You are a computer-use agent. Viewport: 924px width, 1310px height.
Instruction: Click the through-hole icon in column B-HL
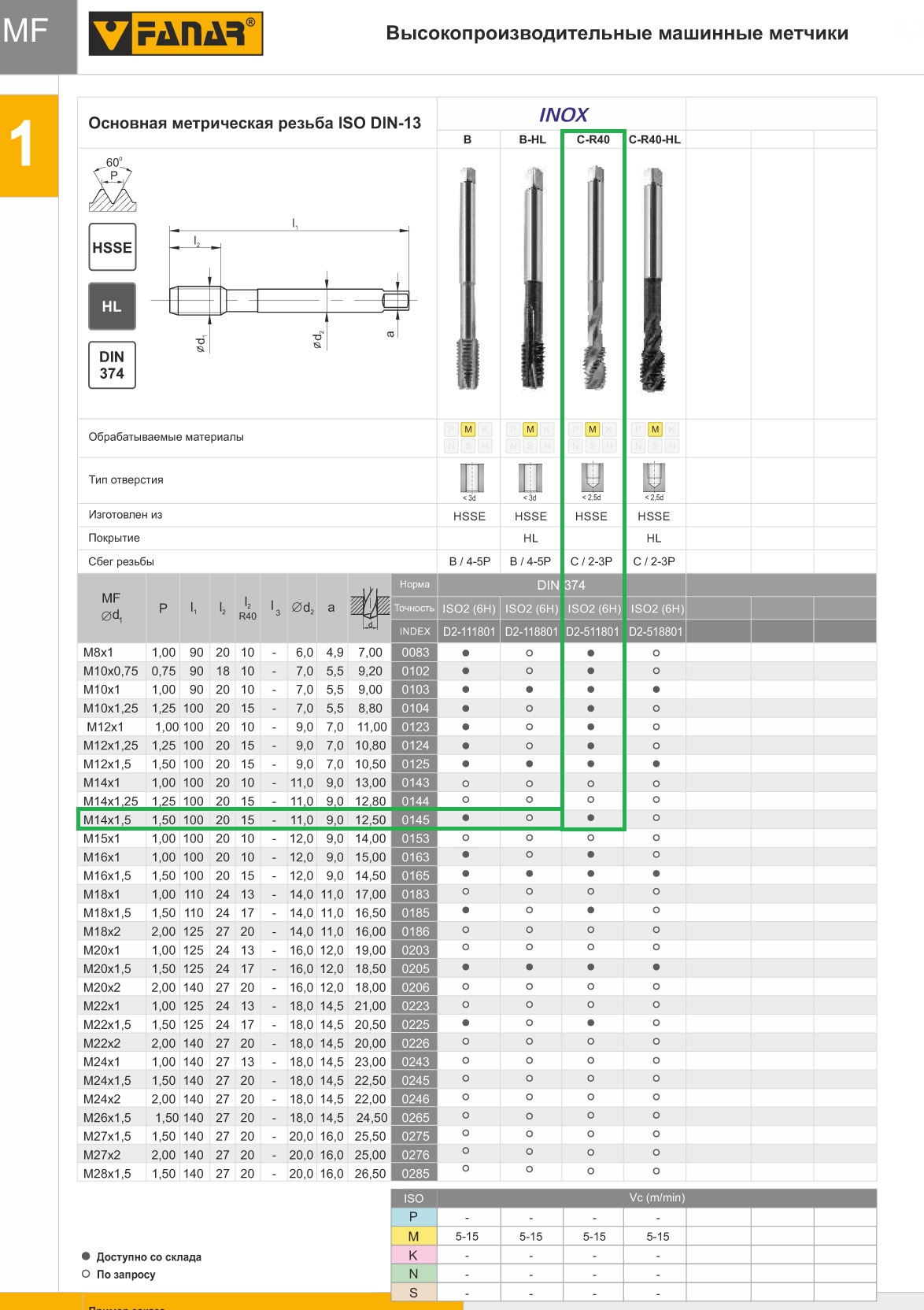click(530, 478)
